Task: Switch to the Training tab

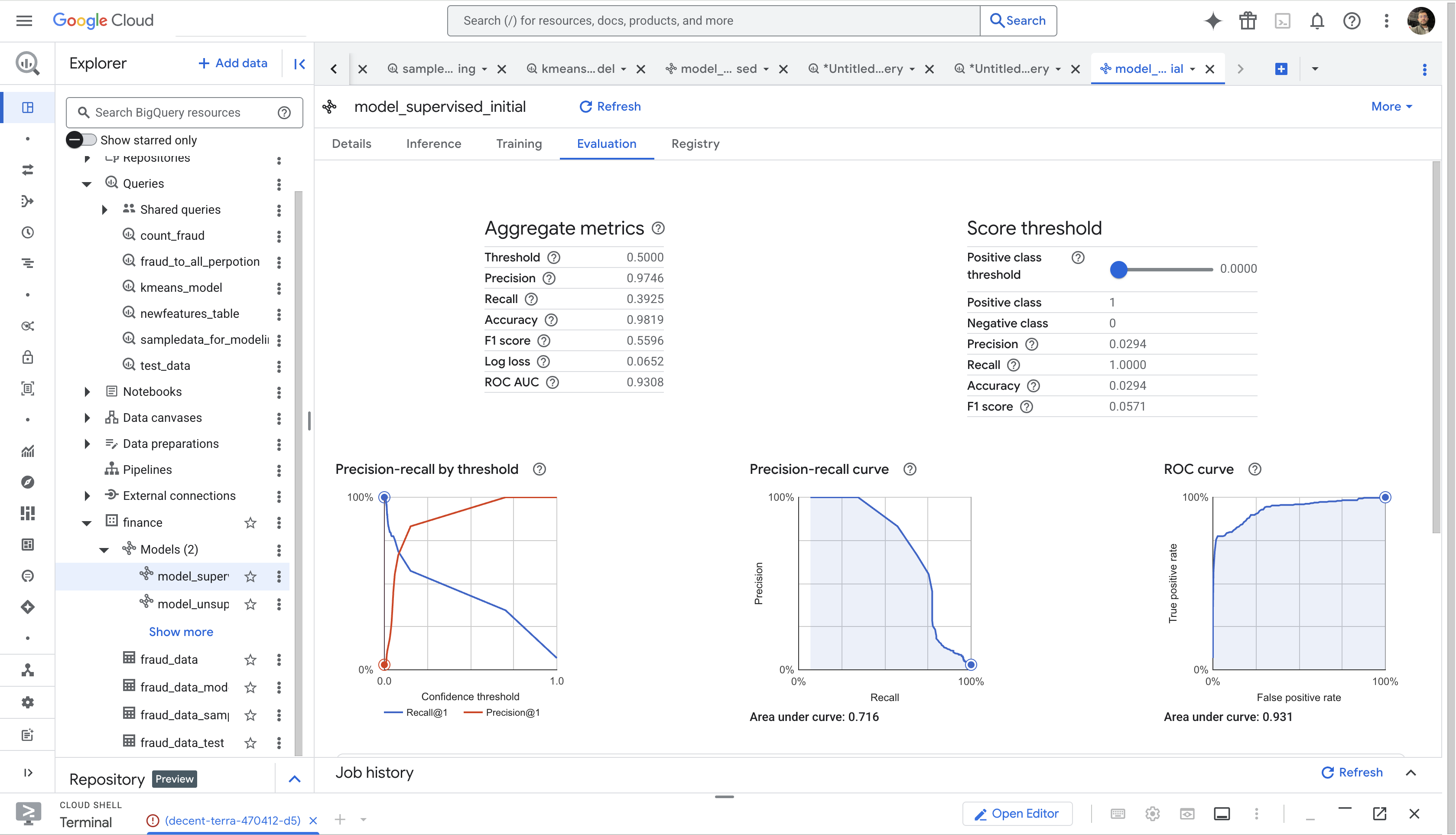Action: 519,144
